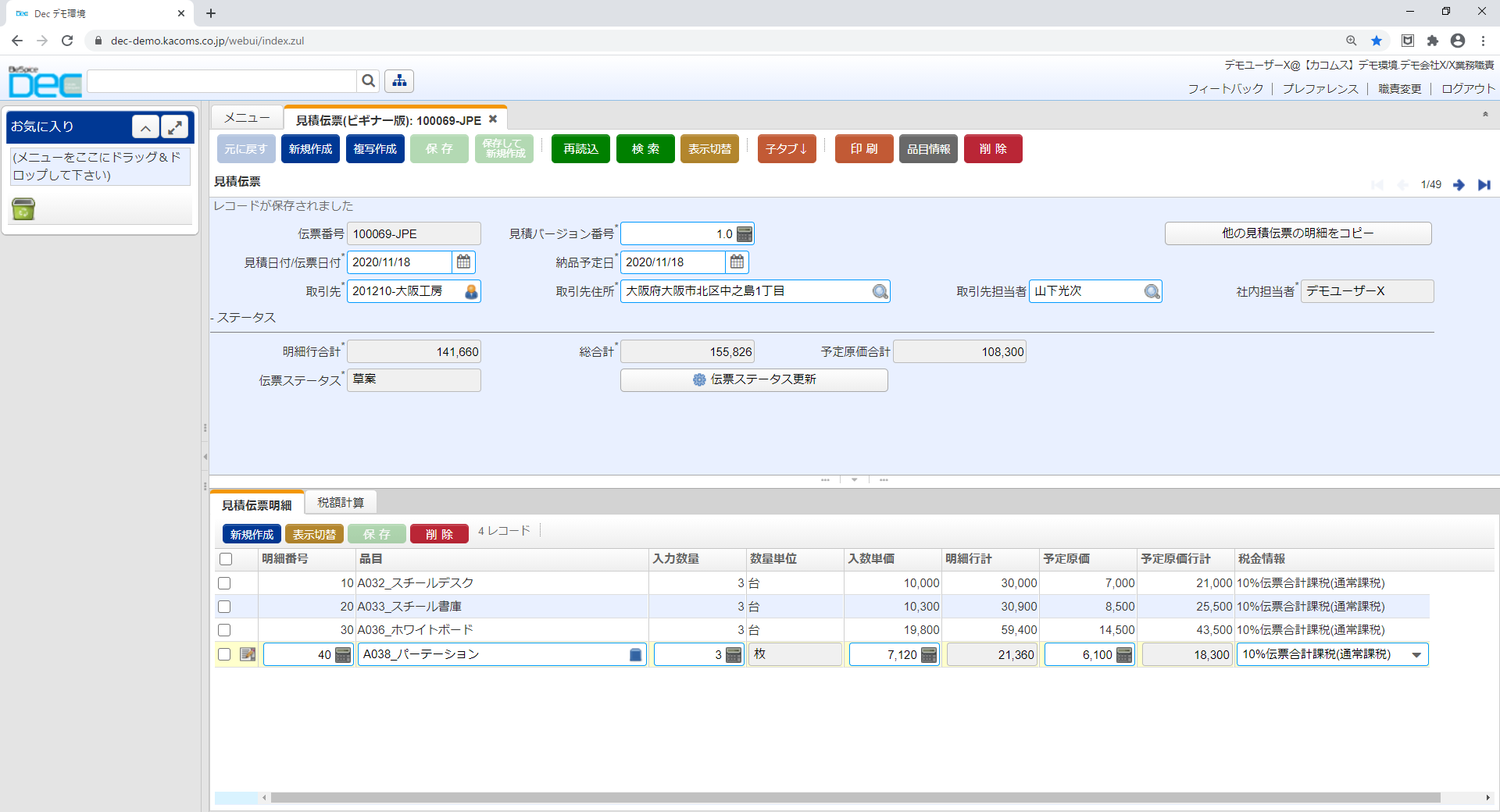Bookmark this page with the star icon

(1377, 41)
